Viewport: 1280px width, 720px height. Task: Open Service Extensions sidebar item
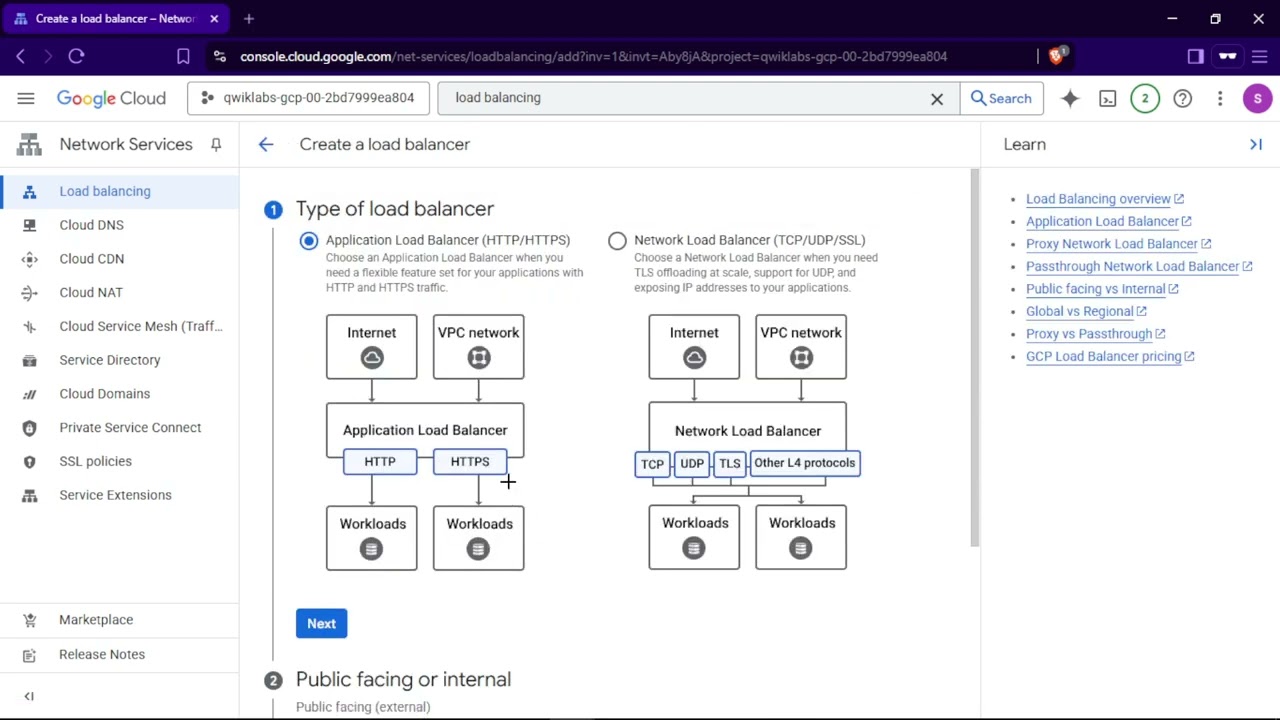(119, 495)
